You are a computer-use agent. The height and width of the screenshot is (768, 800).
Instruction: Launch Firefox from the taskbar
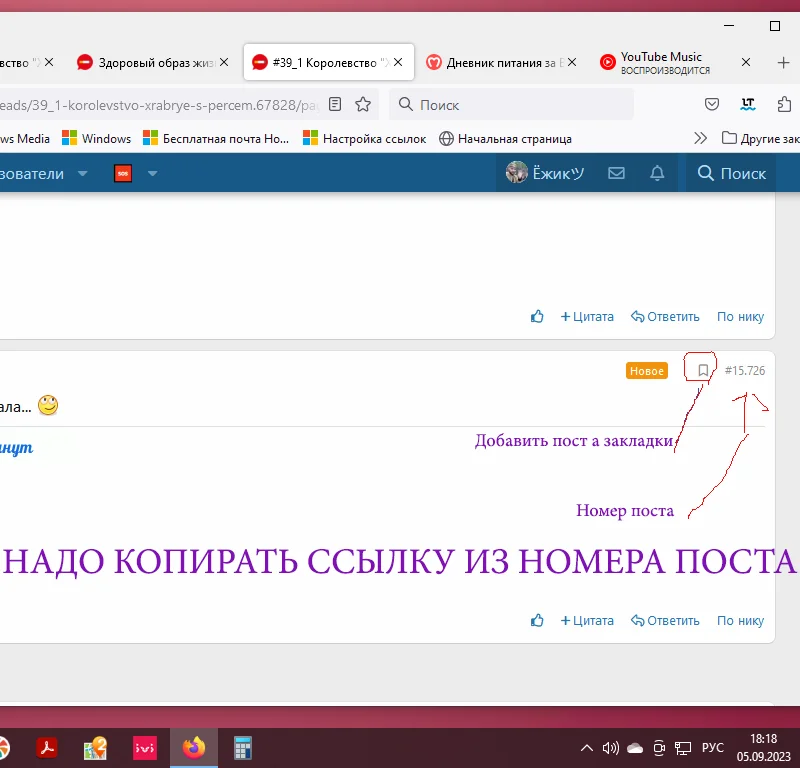193,747
